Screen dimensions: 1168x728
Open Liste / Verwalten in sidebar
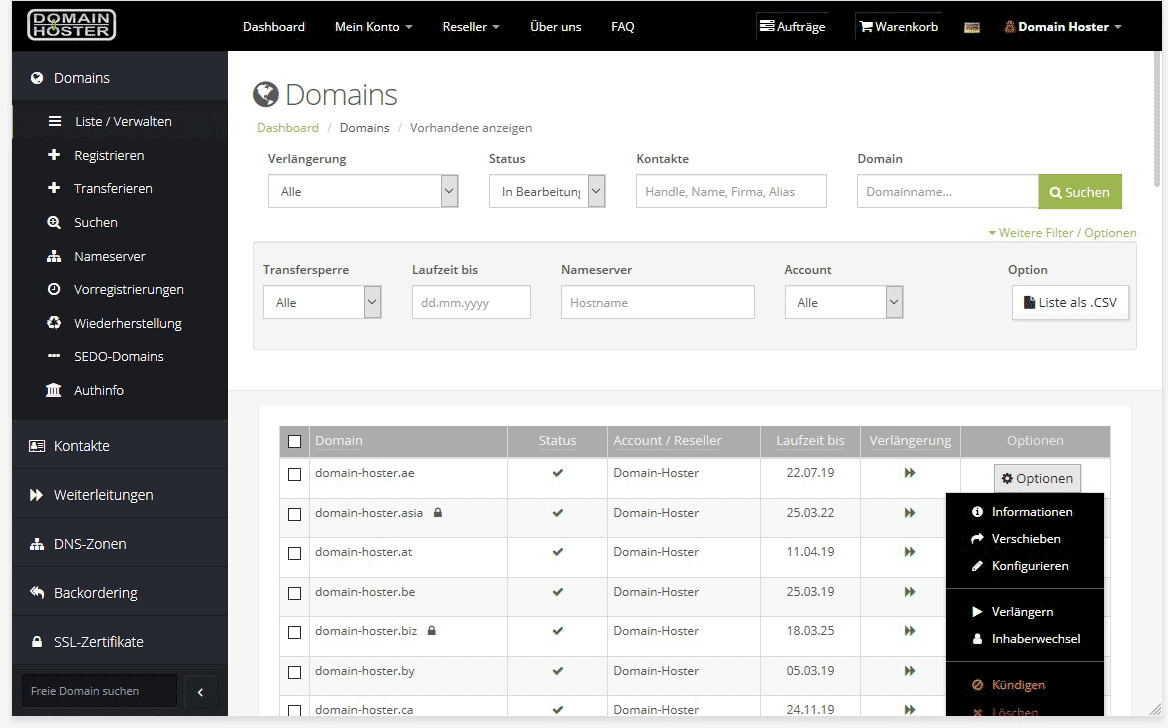[x=120, y=121]
